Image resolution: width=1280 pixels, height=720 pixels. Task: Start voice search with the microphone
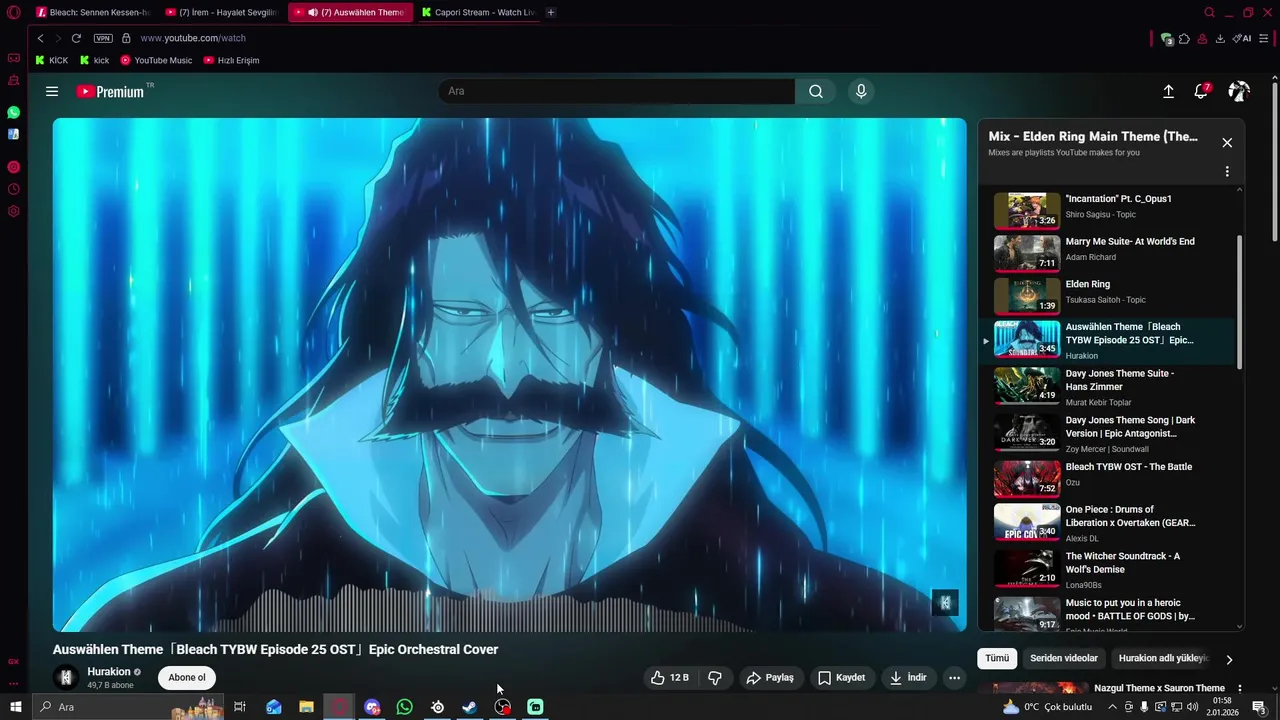tap(861, 91)
